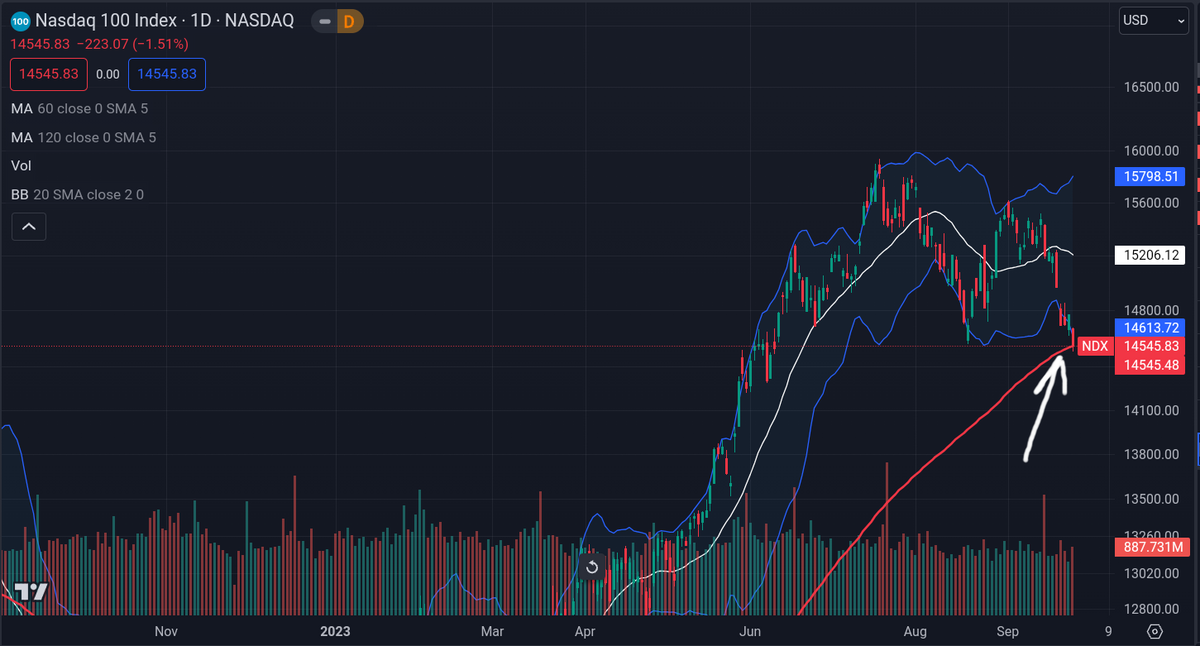Screen dimensions: 1200x646
Task: Toggle the gray market status pill
Action: [x=323, y=21]
